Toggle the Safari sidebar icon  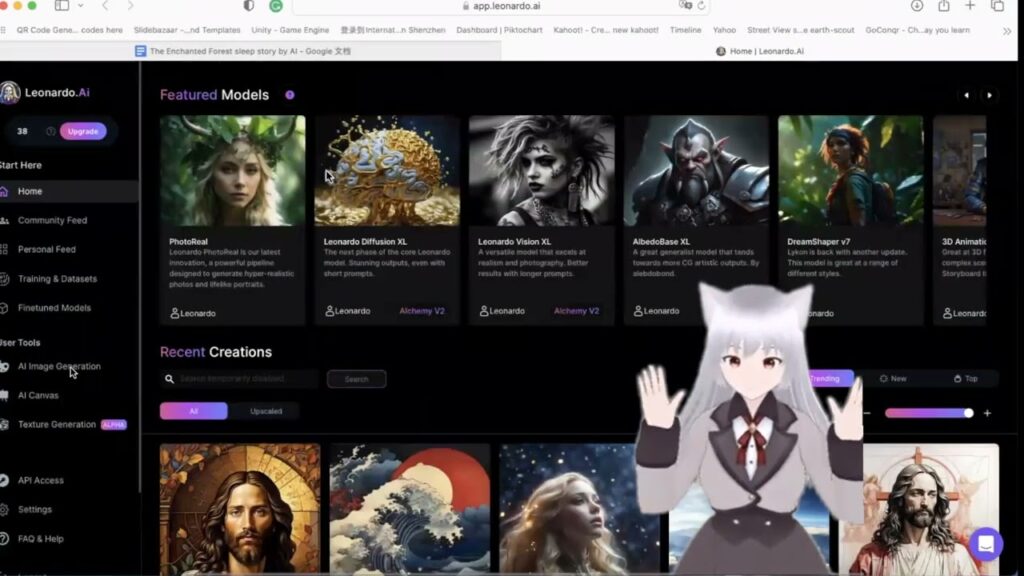[x=62, y=5]
